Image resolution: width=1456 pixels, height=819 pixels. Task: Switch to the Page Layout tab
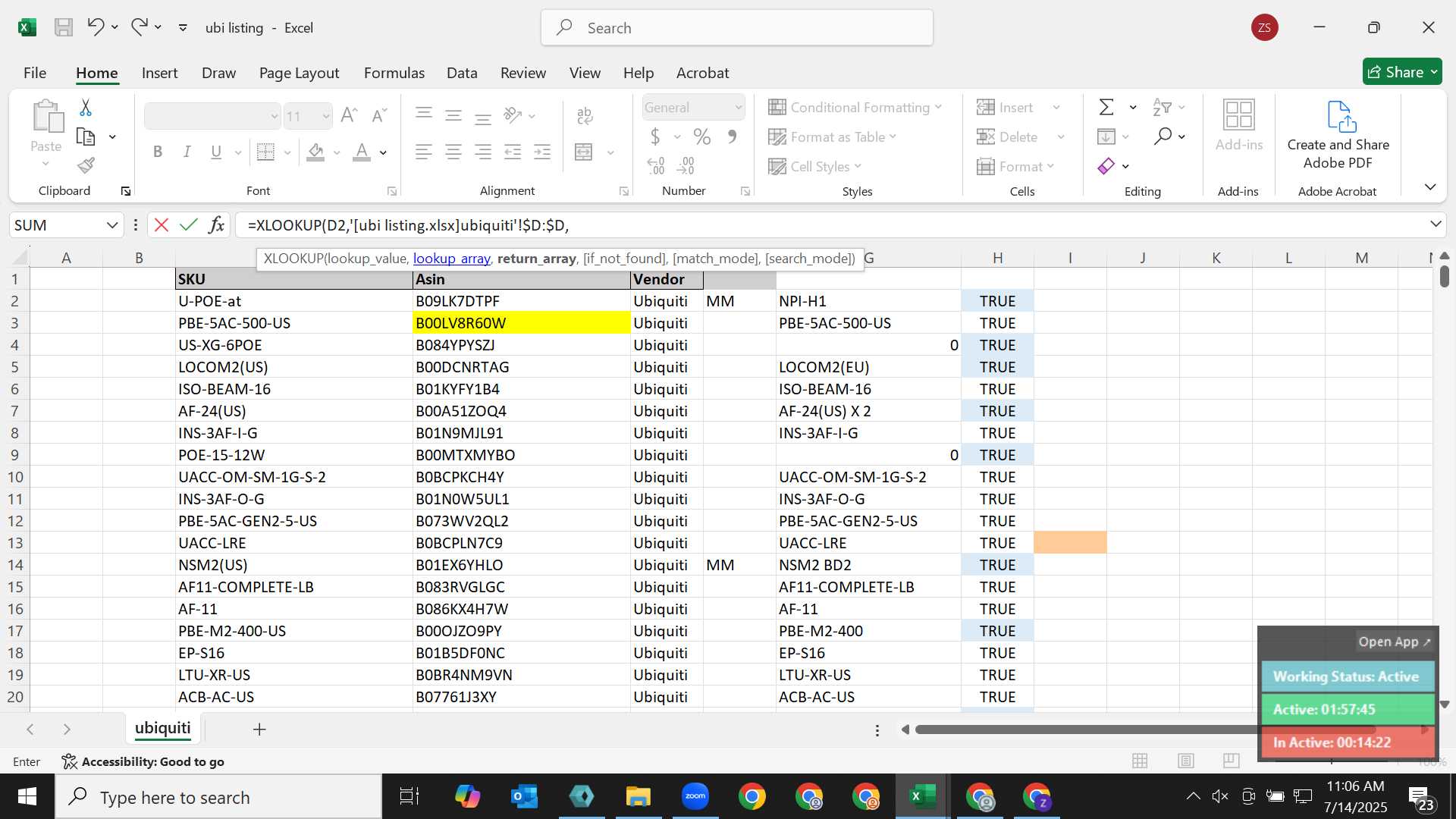(x=299, y=73)
